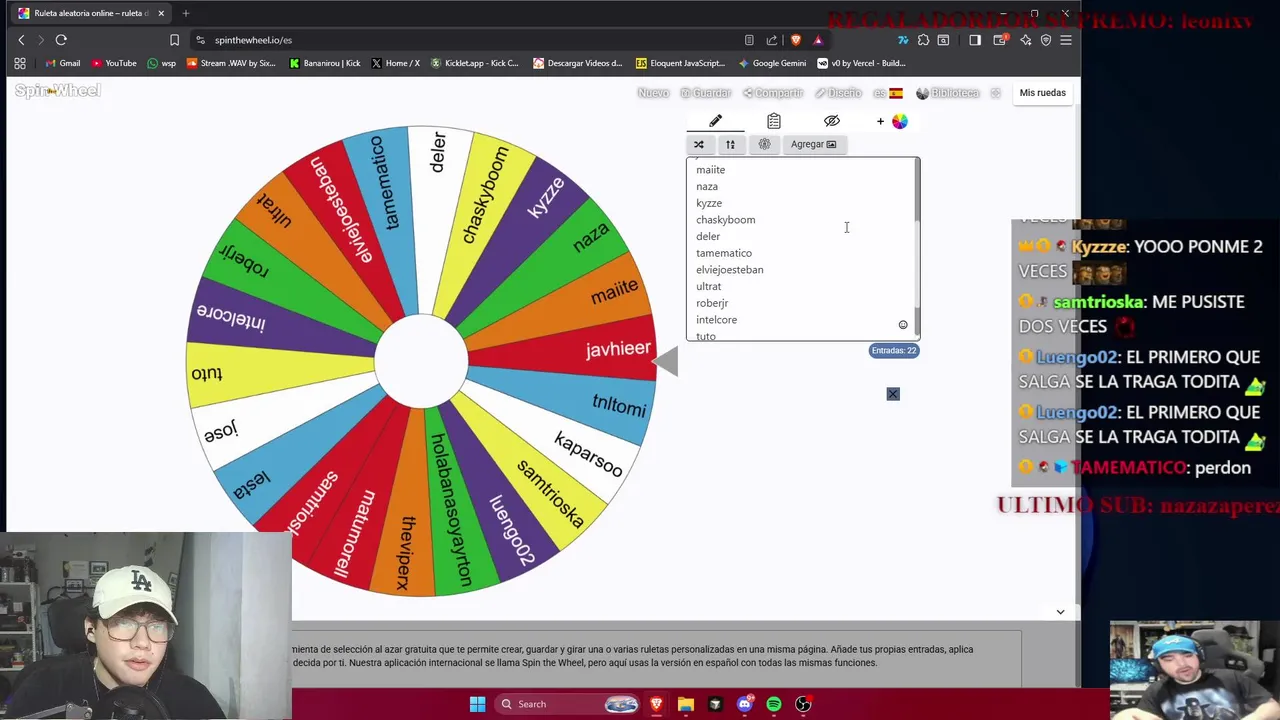The height and width of the screenshot is (720, 1280).
Task: Open the Eloquent JavaScript bookmark
Action: tap(680, 63)
